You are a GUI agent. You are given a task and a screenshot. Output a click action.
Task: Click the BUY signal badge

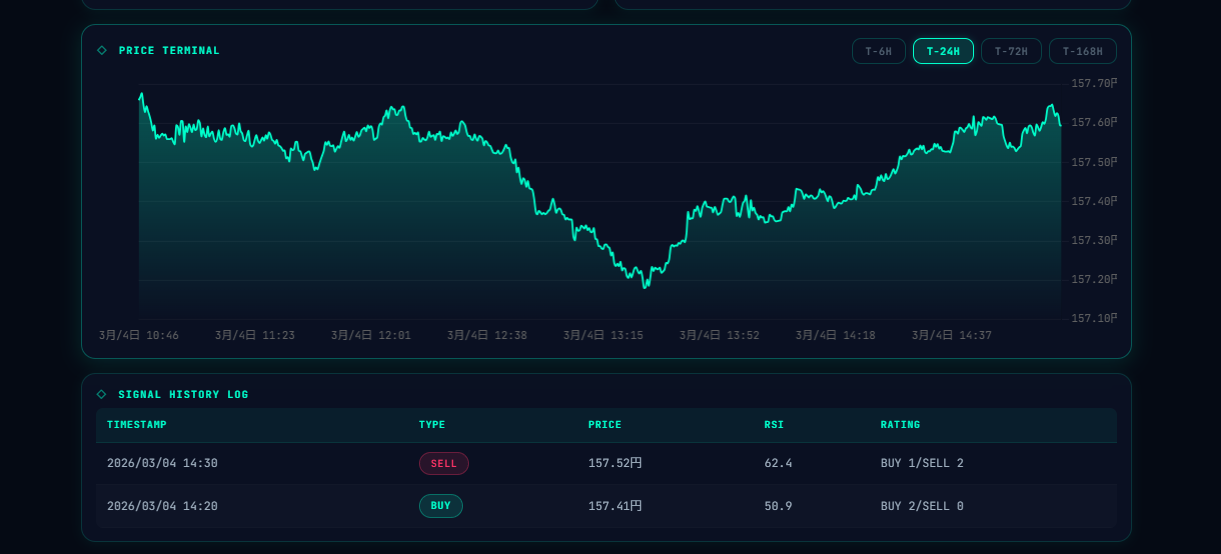tap(440, 506)
